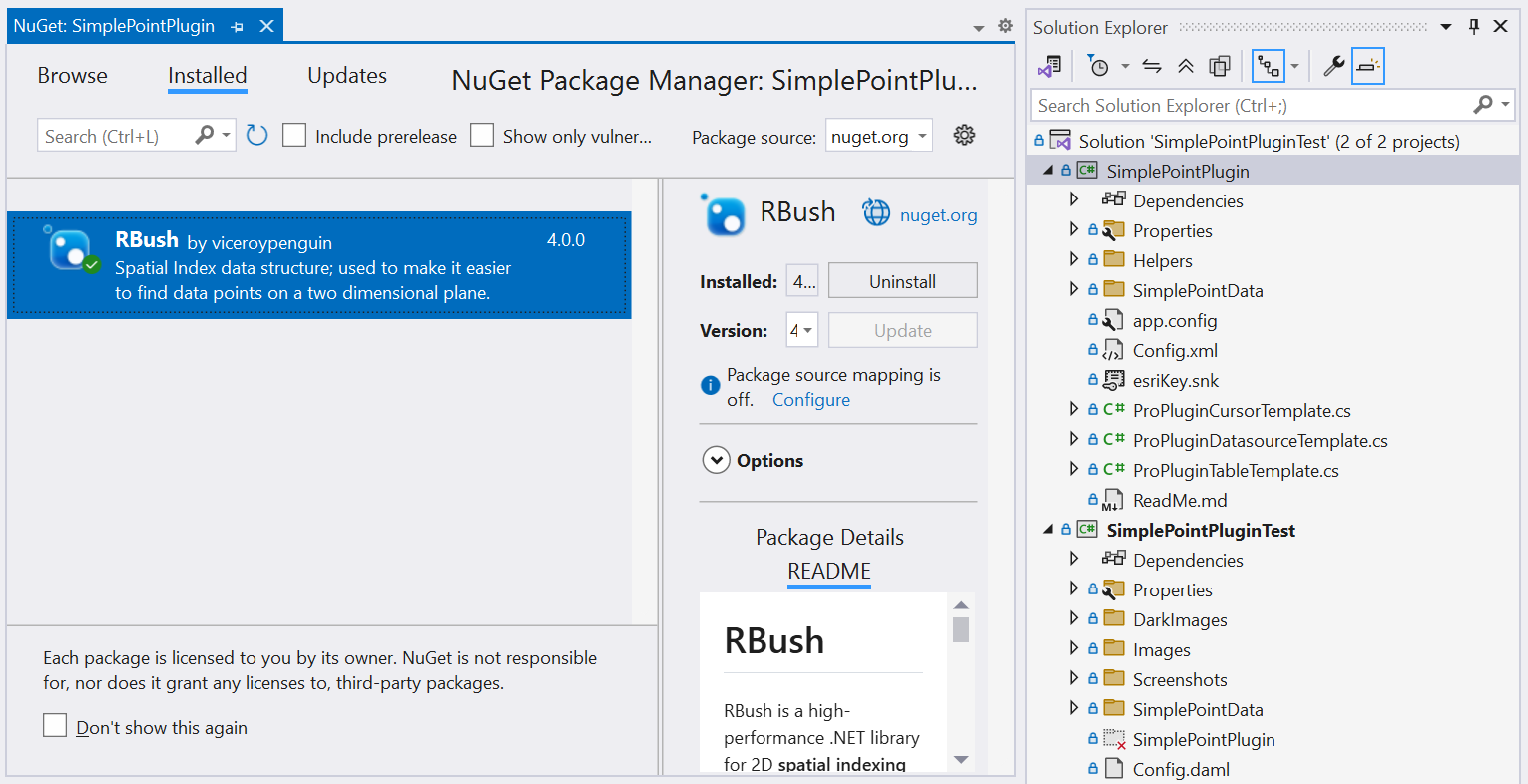Click the magnifier icon in NuGet search box
Viewport: 1528px width, 784px height.
click(x=205, y=135)
